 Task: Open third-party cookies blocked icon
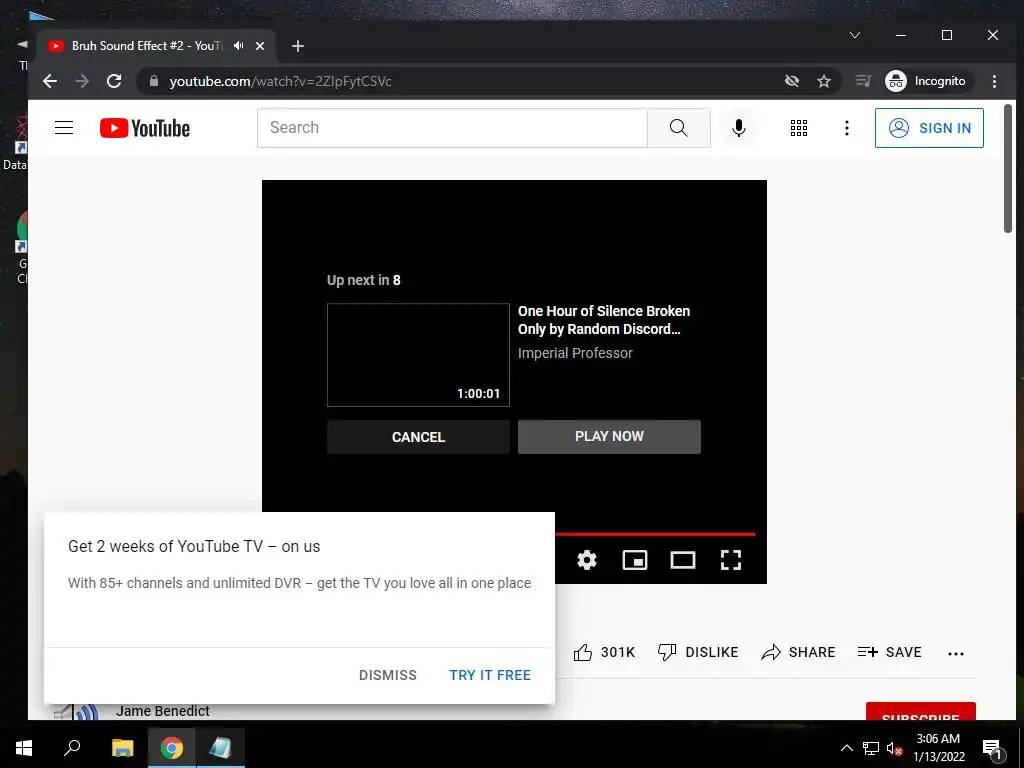(x=792, y=81)
